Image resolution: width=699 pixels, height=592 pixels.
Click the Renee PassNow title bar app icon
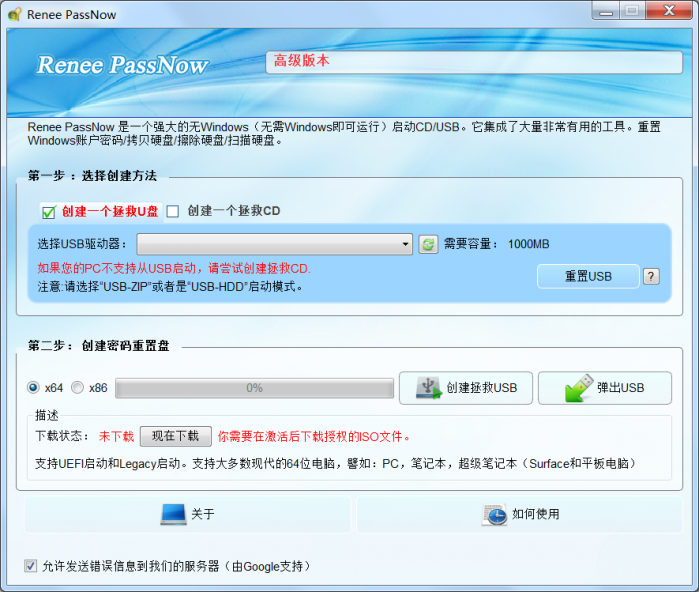point(15,14)
